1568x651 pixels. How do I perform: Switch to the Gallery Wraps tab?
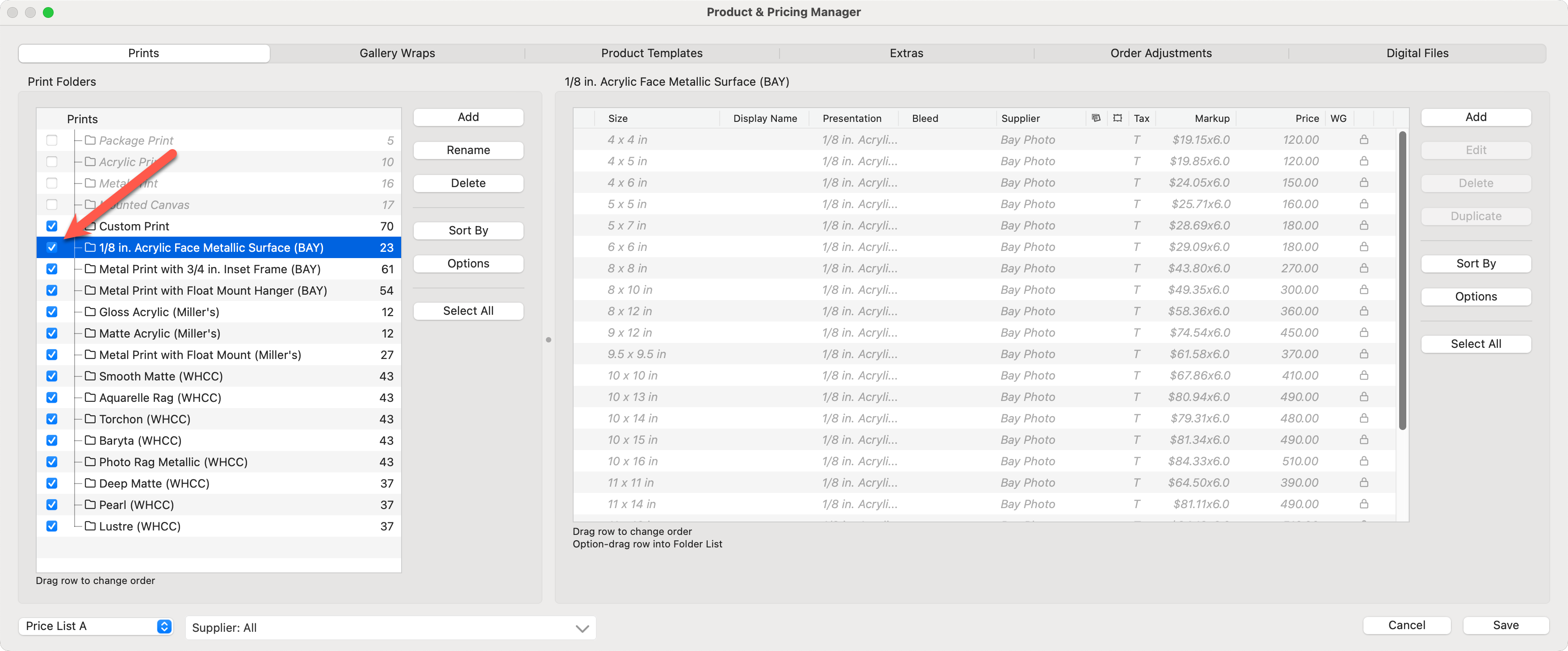pyautogui.click(x=397, y=53)
